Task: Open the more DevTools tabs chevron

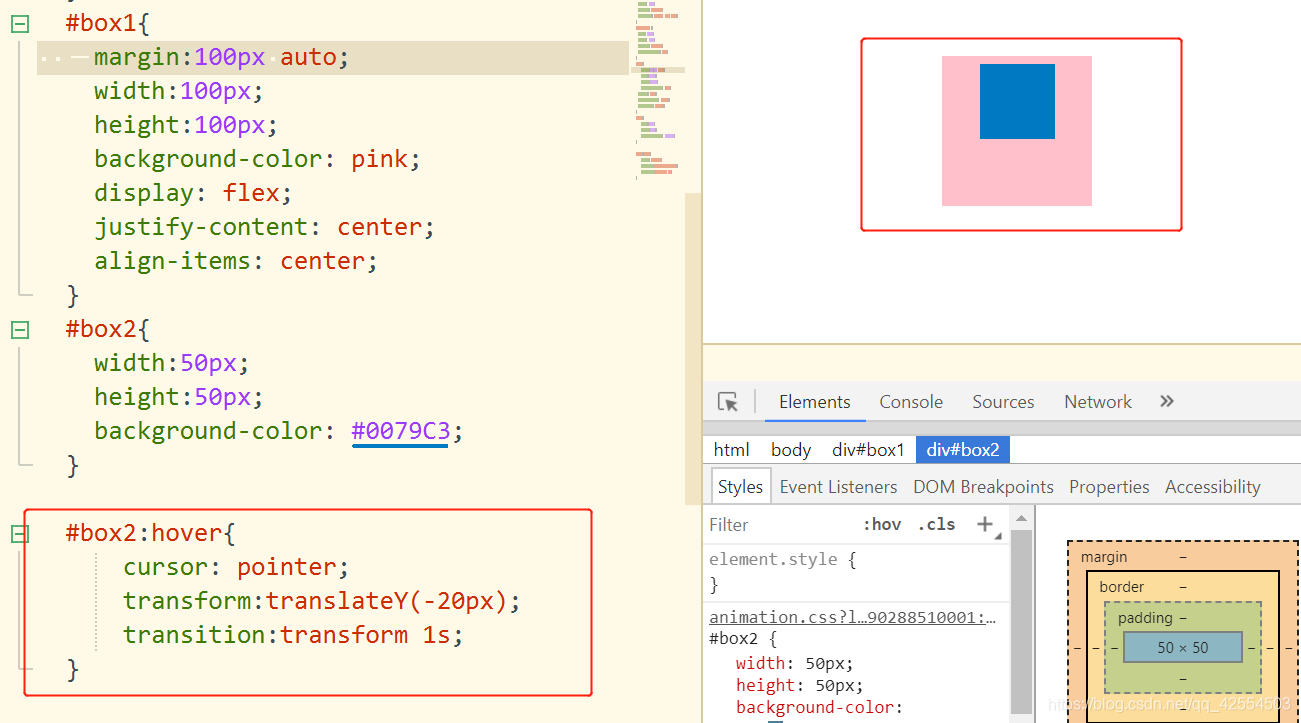Action: point(1166,401)
